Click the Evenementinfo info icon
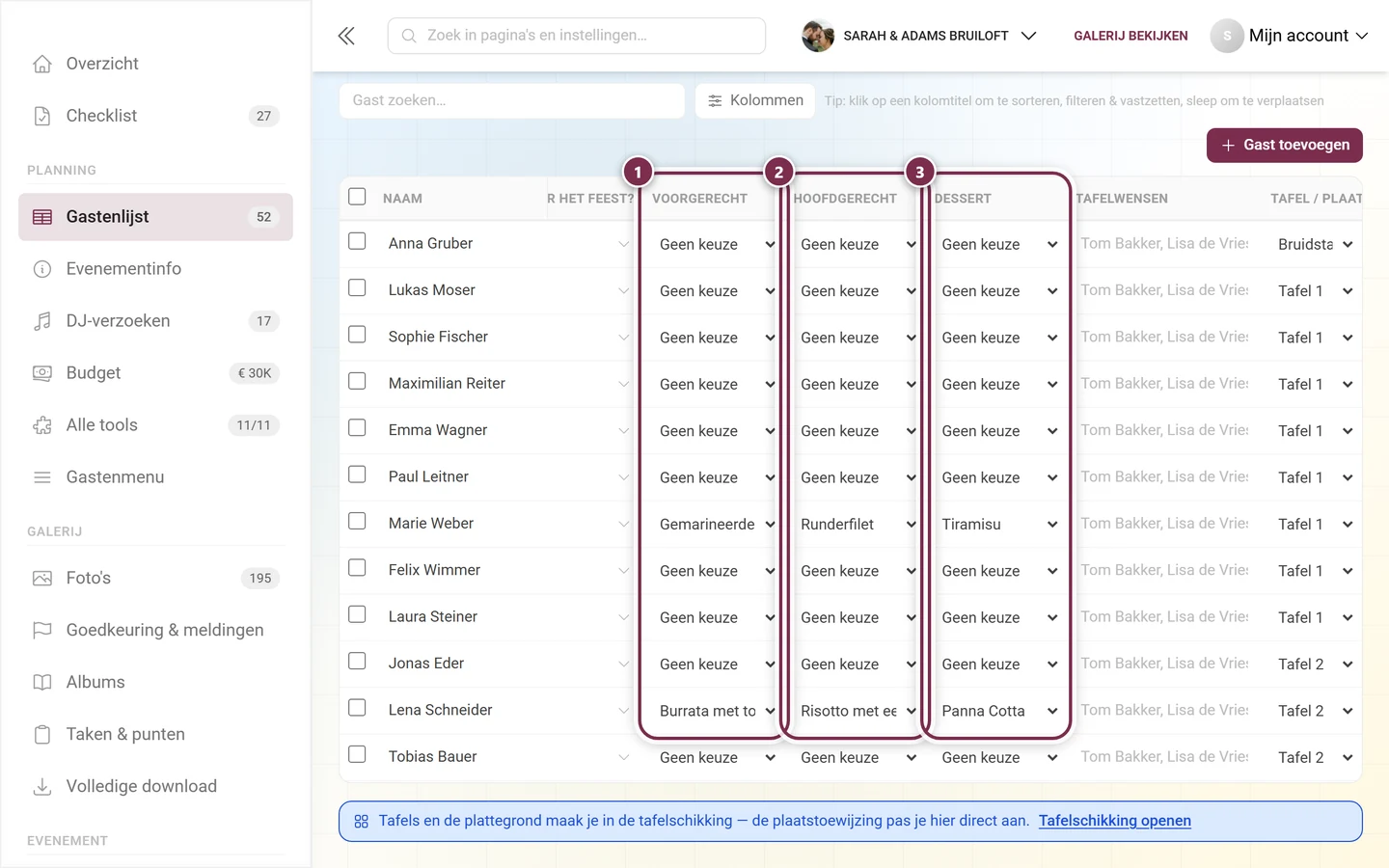Image resolution: width=1389 pixels, height=868 pixels. pos(42,269)
